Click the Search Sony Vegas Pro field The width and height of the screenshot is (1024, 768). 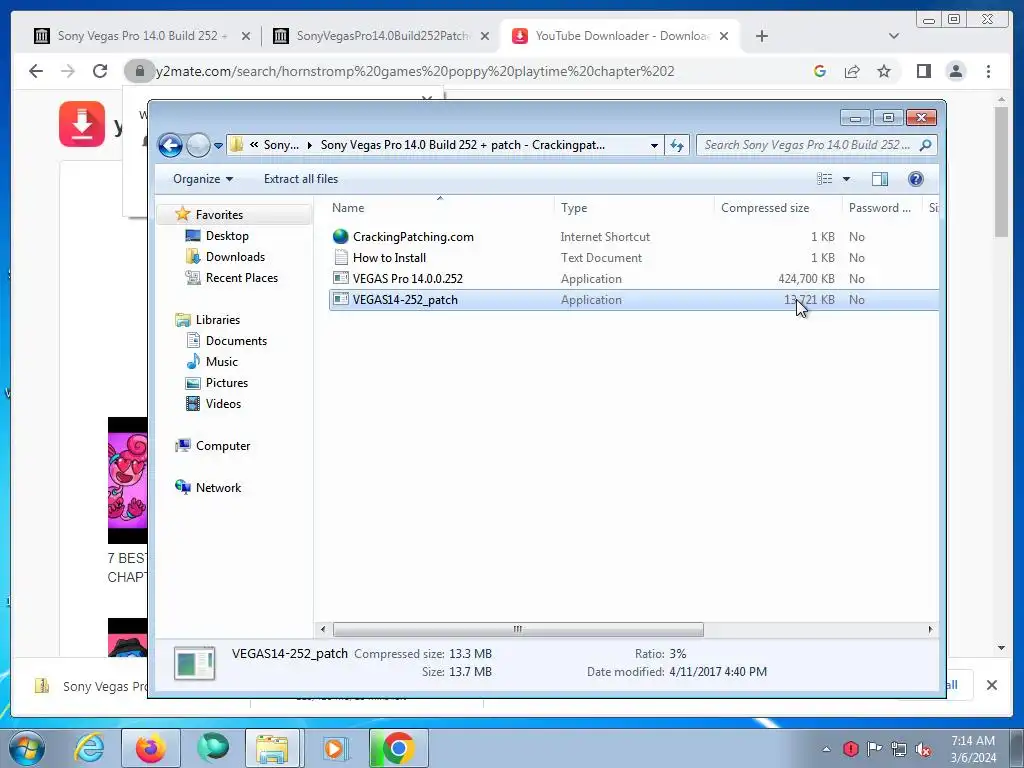(x=816, y=145)
